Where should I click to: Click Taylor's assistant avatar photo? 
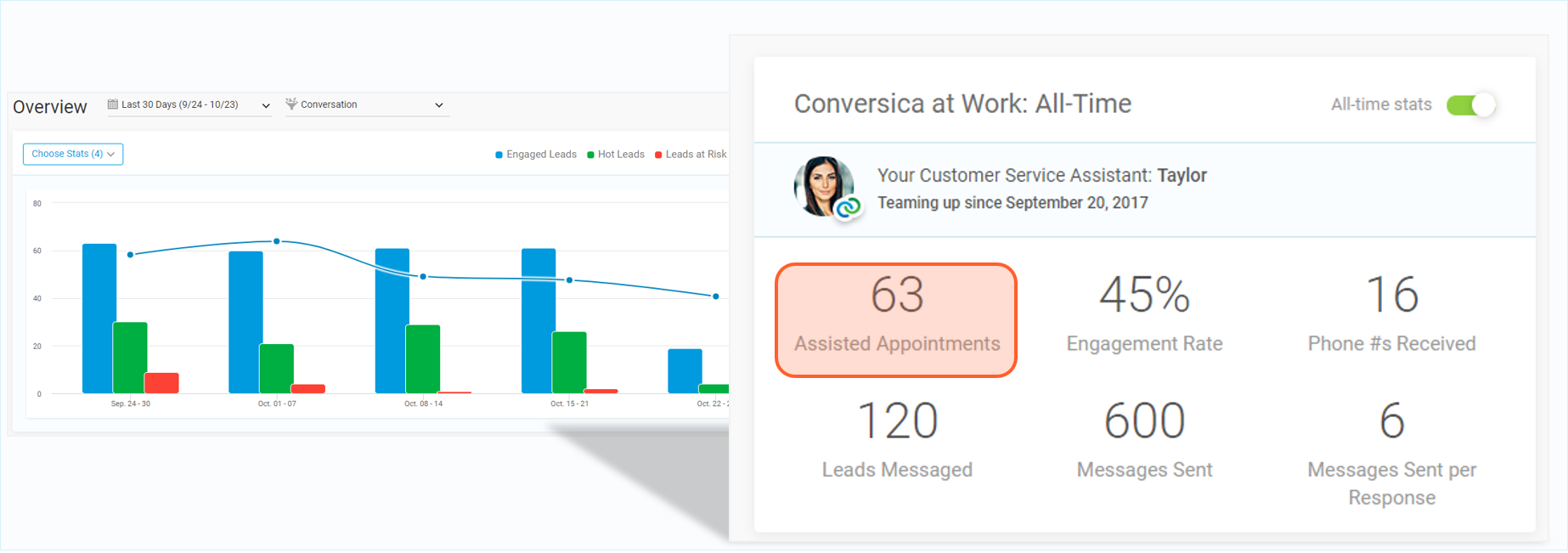823,186
